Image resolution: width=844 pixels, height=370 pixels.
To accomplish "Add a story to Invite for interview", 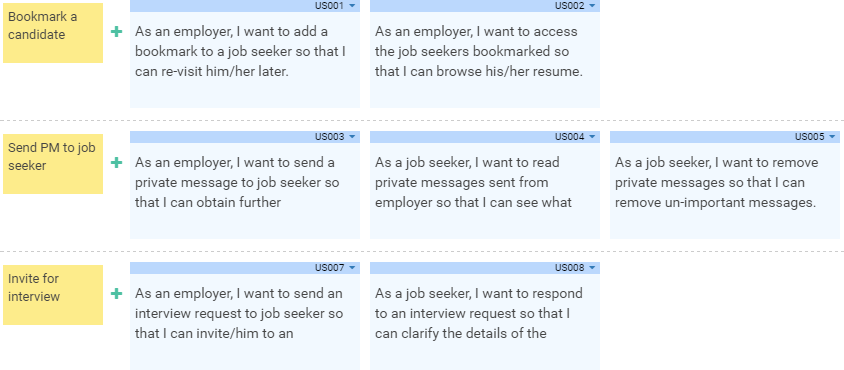I will [x=116, y=294].
